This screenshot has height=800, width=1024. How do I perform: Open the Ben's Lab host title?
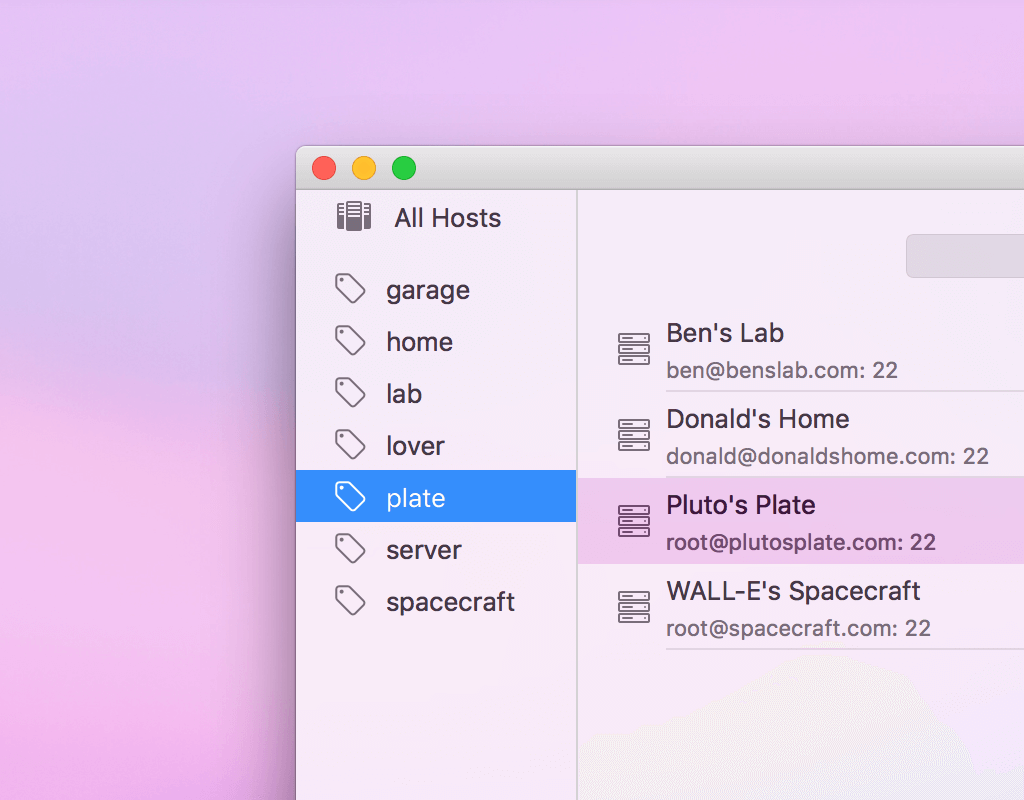(x=725, y=333)
